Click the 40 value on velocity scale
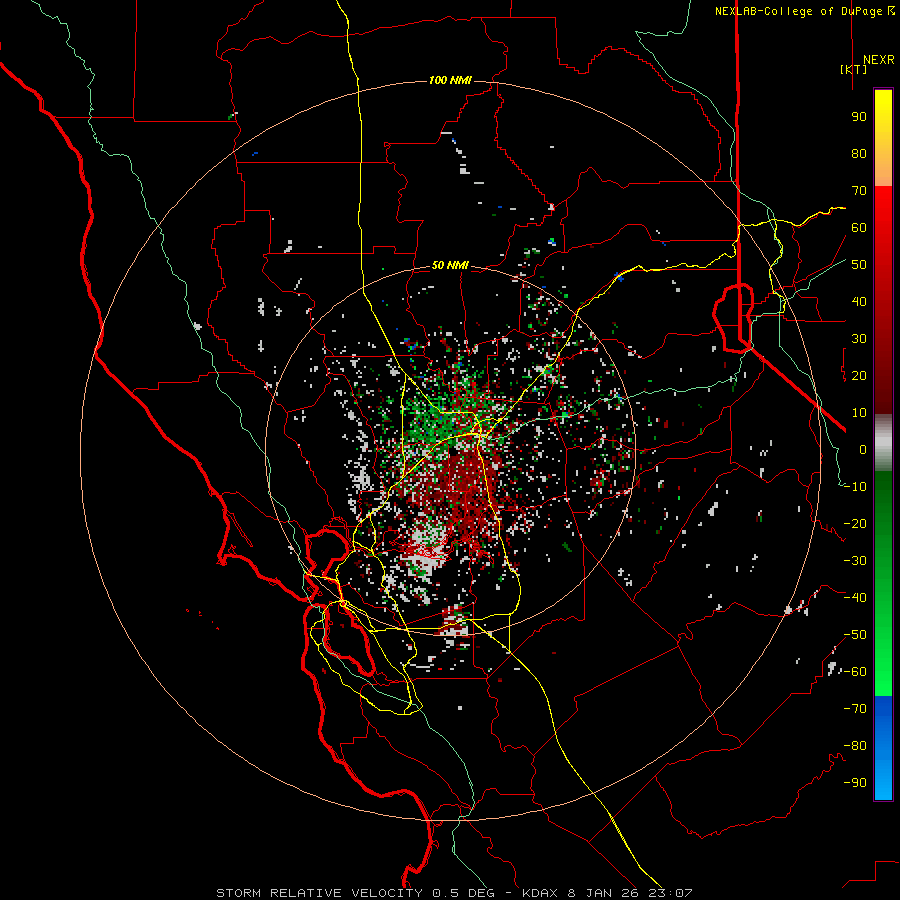Viewport: 900px width, 900px height. [859, 301]
